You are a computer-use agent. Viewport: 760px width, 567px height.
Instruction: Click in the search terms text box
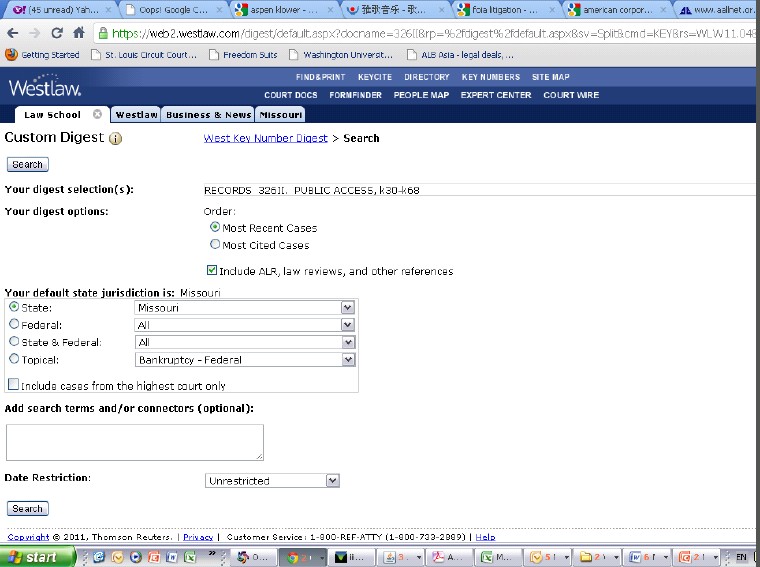(134, 442)
